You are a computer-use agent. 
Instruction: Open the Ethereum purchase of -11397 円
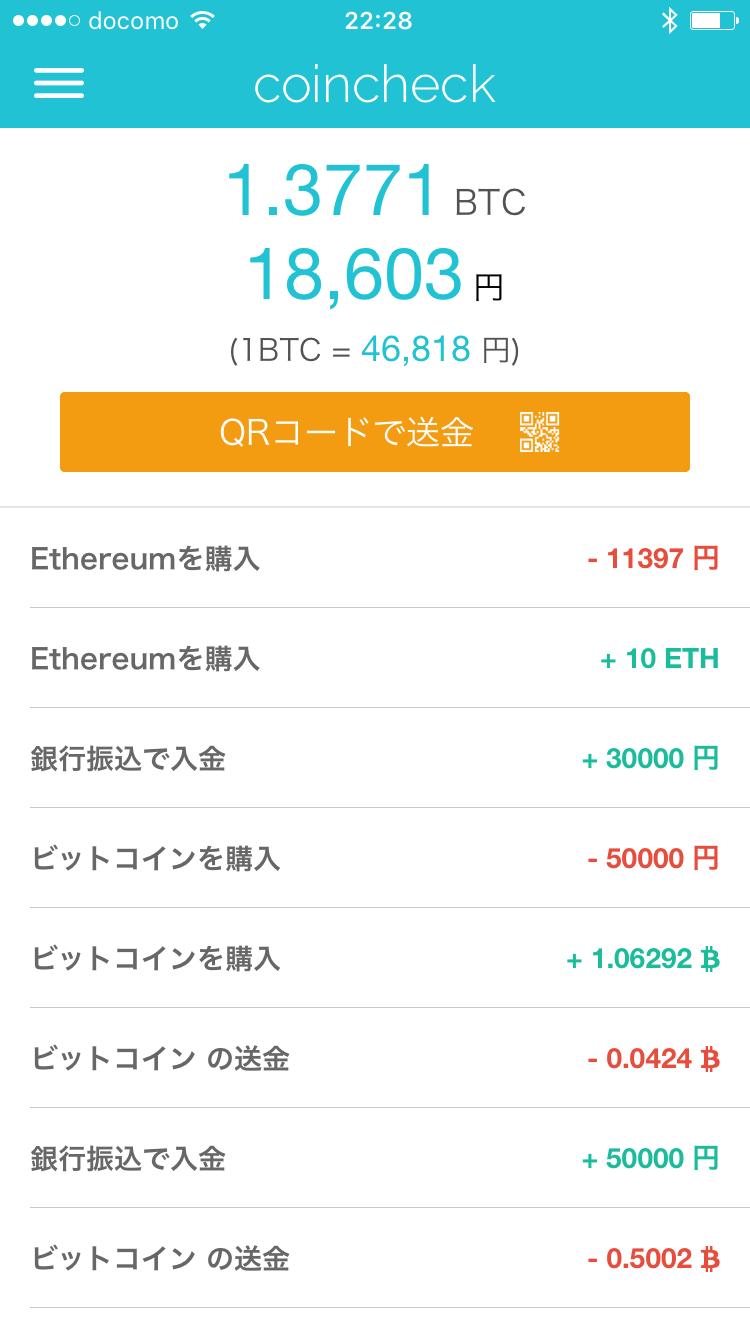tap(375, 558)
